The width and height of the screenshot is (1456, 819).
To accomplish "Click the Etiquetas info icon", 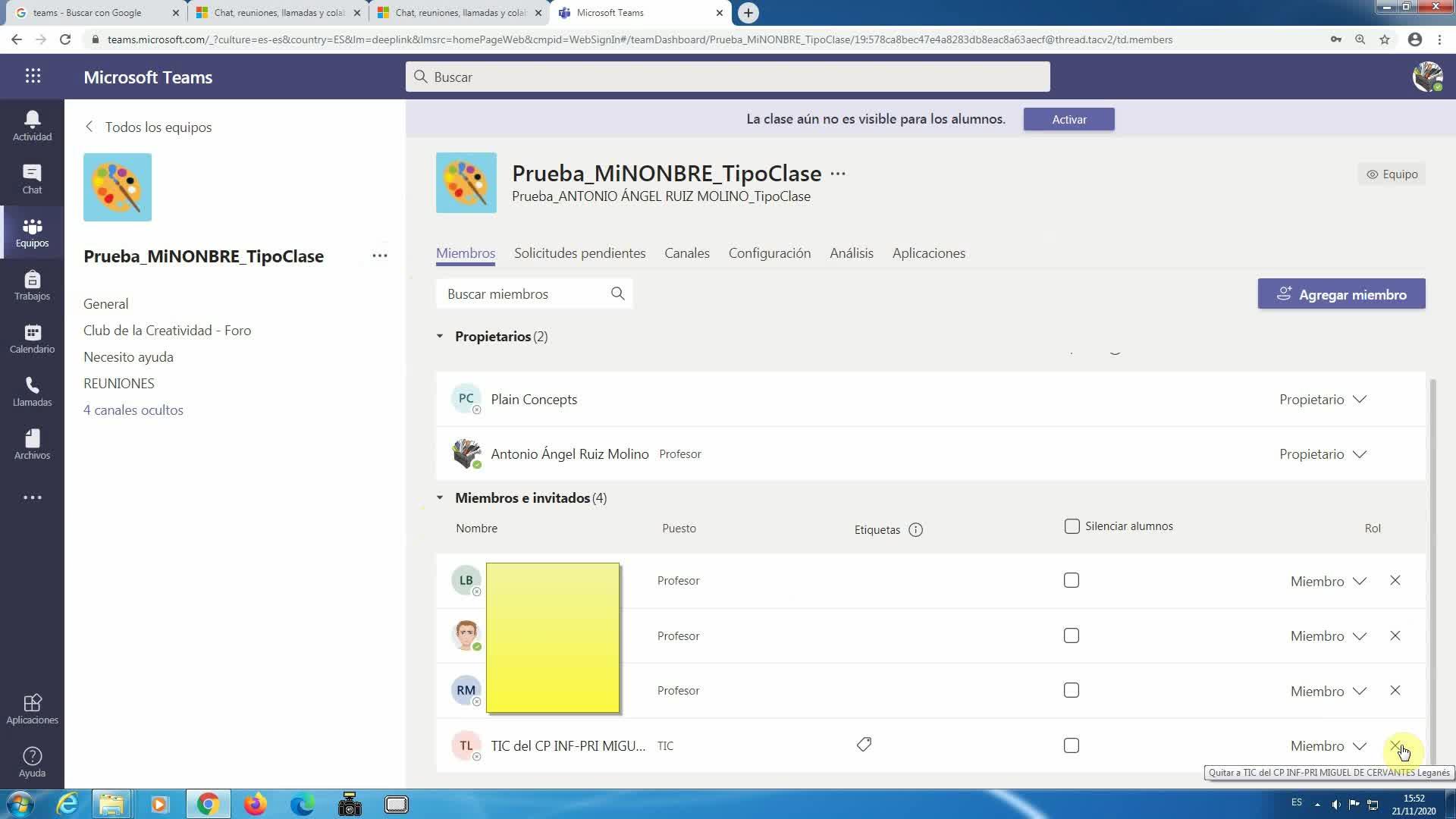I will (915, 530).
